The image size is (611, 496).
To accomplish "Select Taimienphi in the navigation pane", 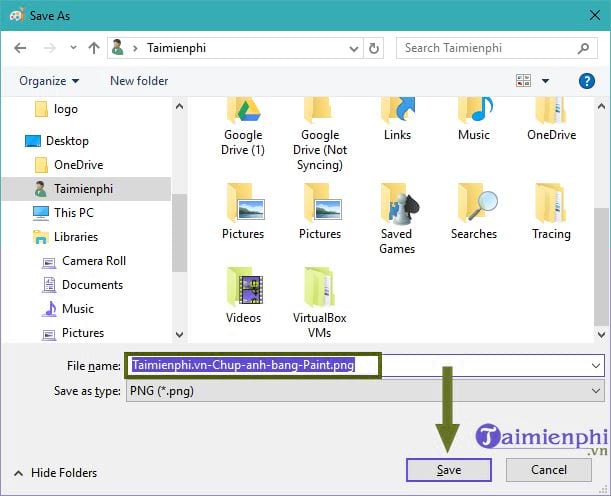I will coord(86,189).
